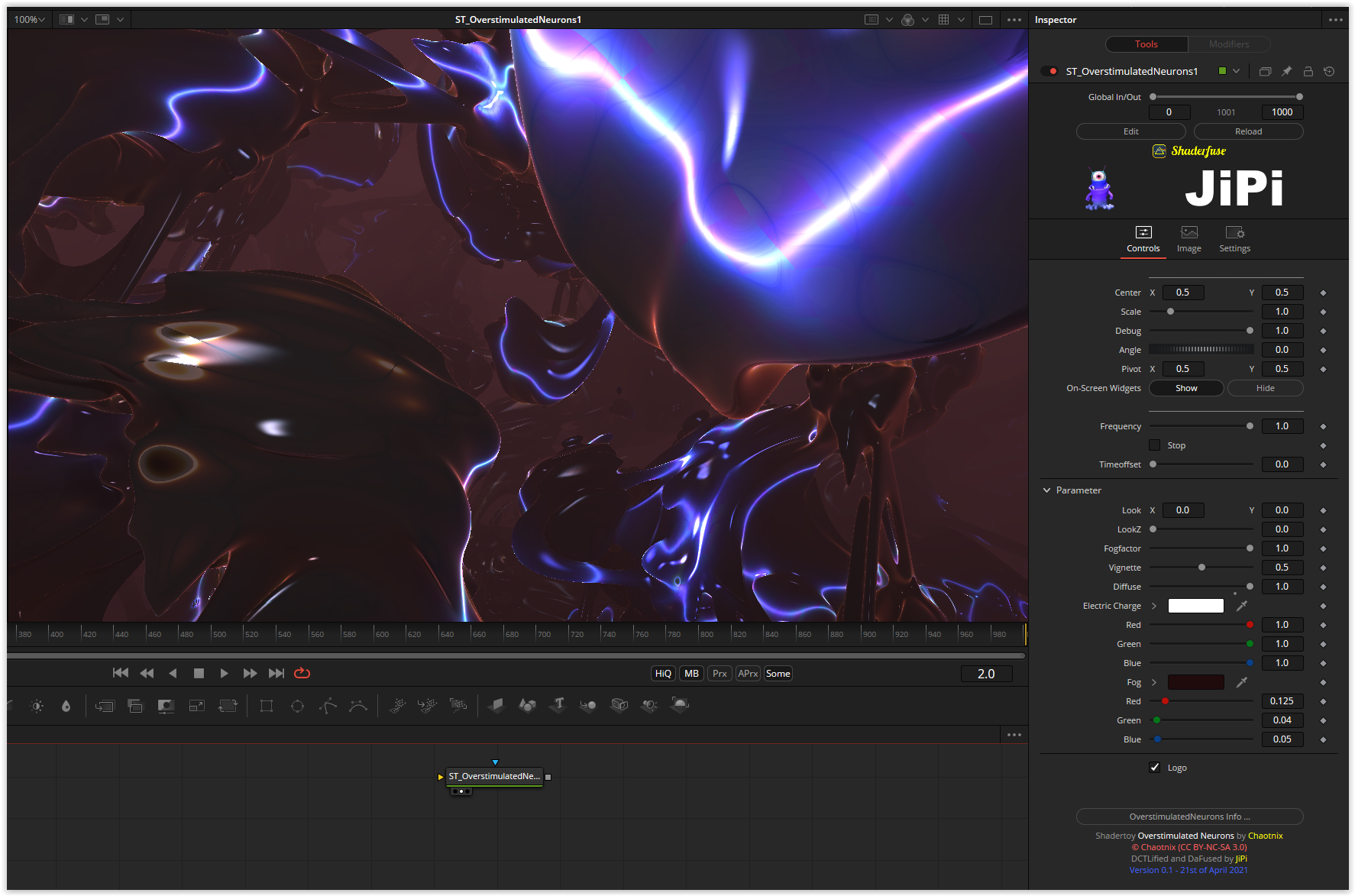Collapse the Parameter section
Image resolution: width=1355 pixels, height=896 pixels.
(x=1047, y=490)
